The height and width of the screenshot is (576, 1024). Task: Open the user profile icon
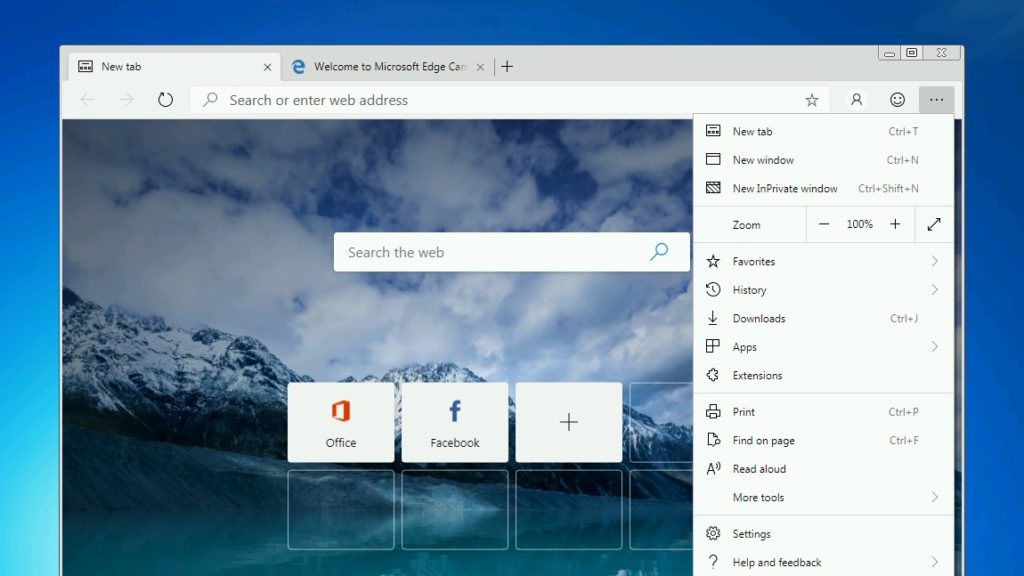856,100
